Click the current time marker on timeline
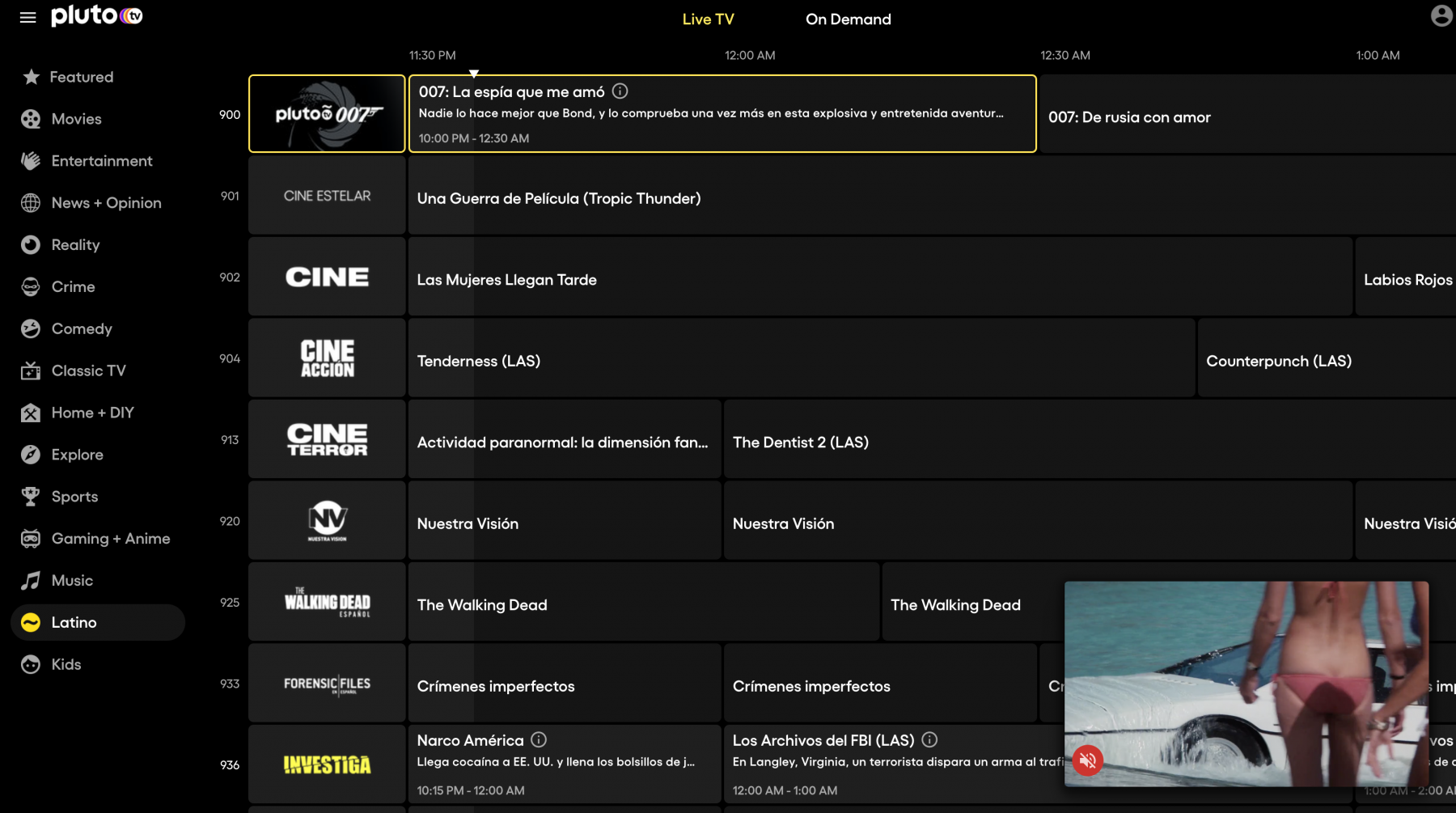The image size is (1456, 813). [x=474, y=74]
